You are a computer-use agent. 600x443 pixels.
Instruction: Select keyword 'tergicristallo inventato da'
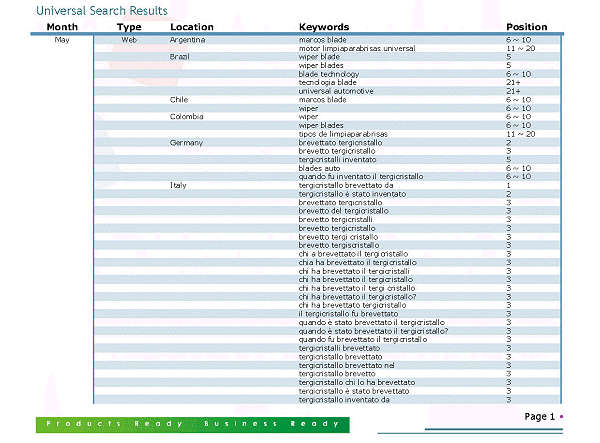pos(344,400)
